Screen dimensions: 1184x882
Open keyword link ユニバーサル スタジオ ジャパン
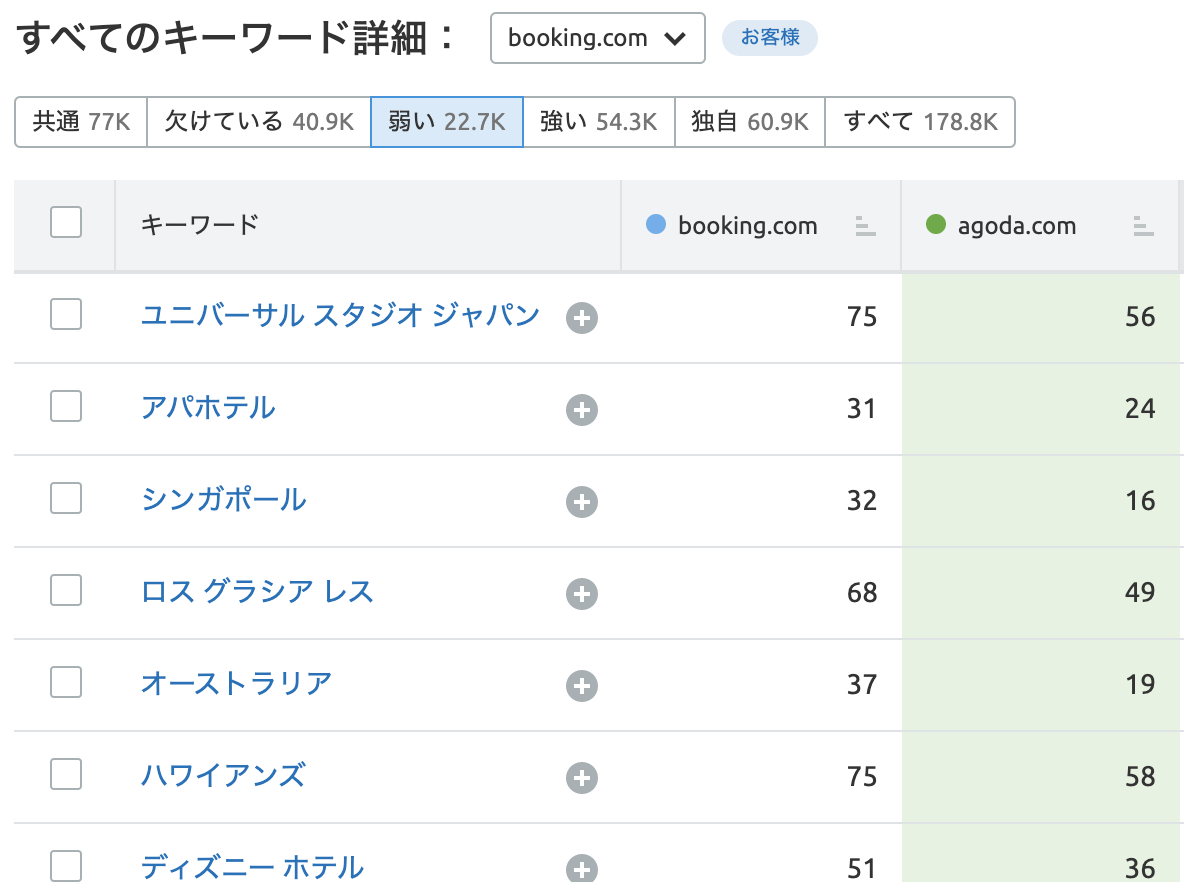(341, 315)
